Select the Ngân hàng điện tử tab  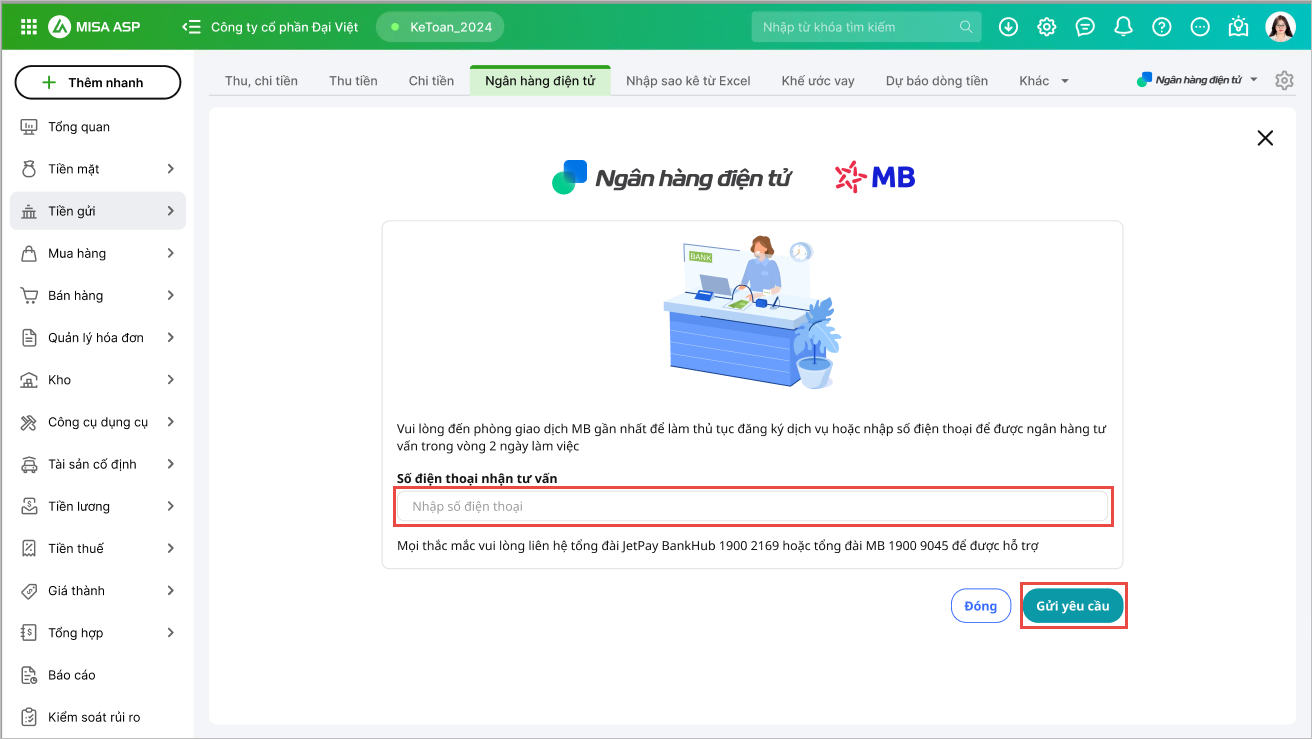(540, 81)
